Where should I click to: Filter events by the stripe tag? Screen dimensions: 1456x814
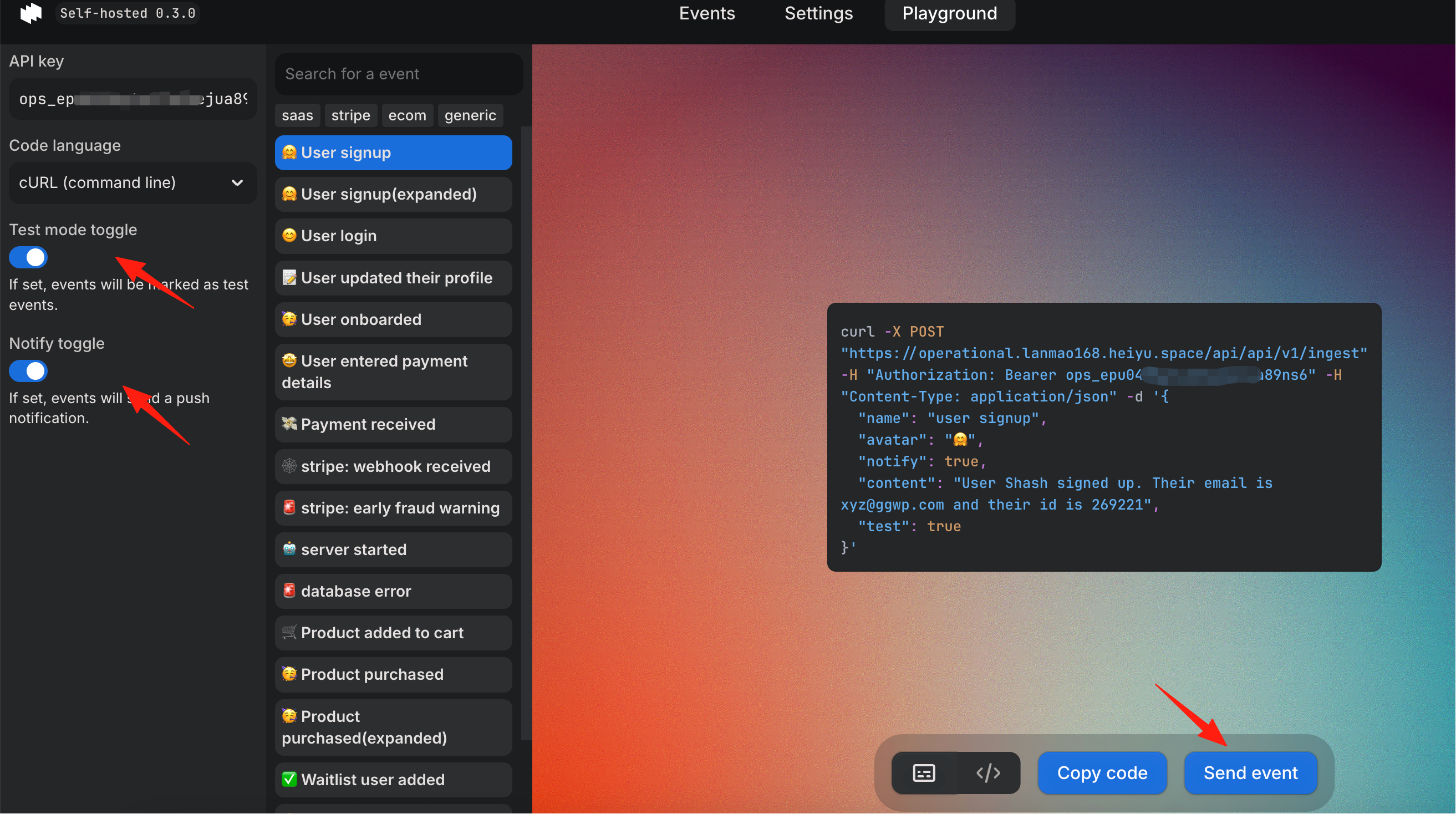[350, 115]
